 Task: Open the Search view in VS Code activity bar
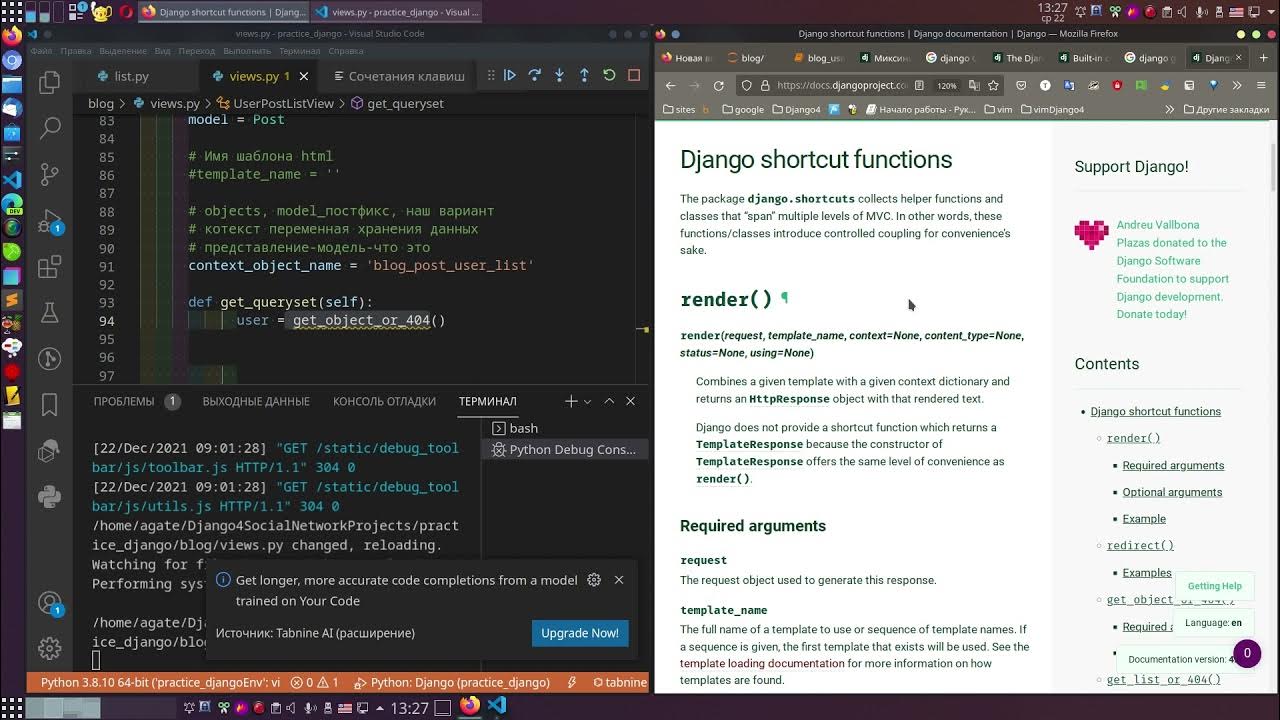(x=49, y=128)
